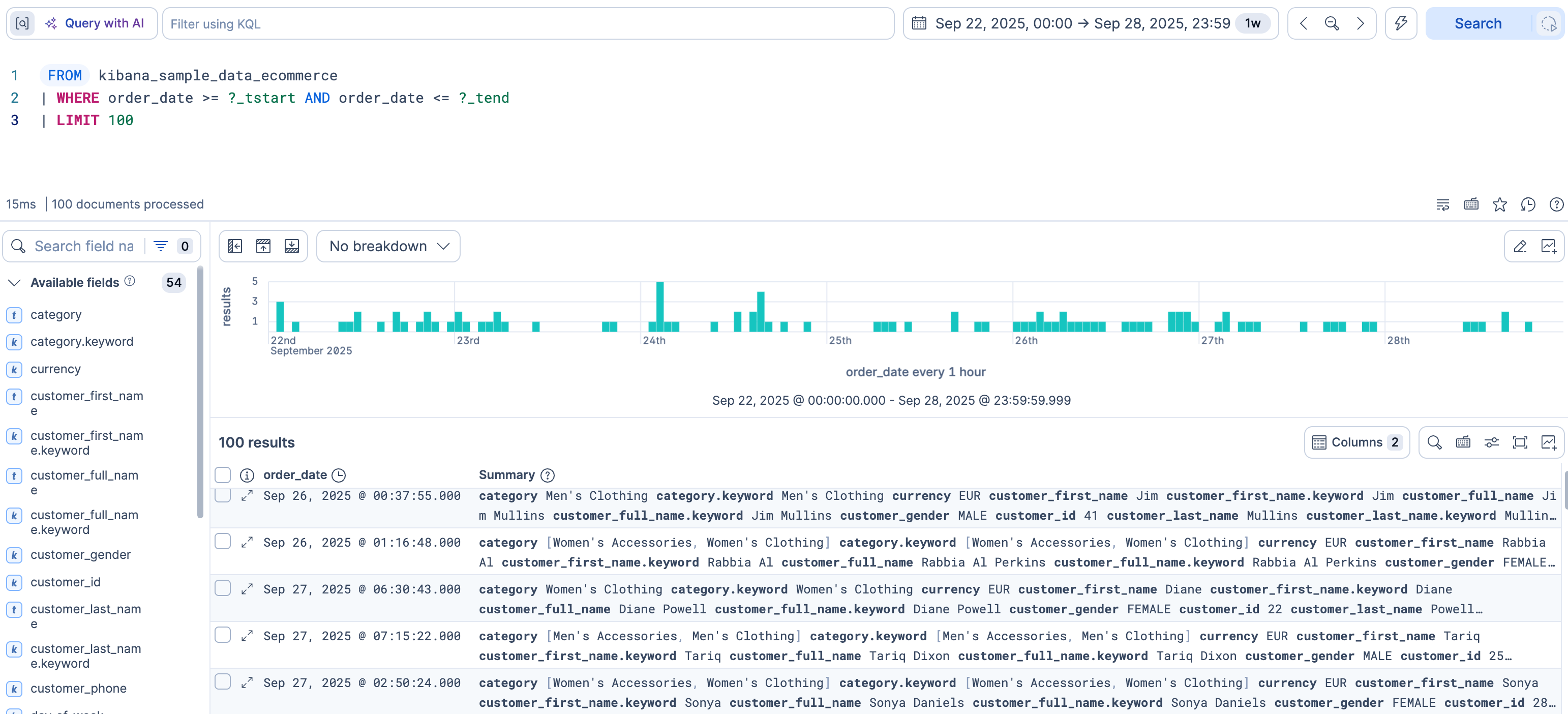Open Summary column help icon
This screenshot has width=1568, height=714.
(548, 475)
